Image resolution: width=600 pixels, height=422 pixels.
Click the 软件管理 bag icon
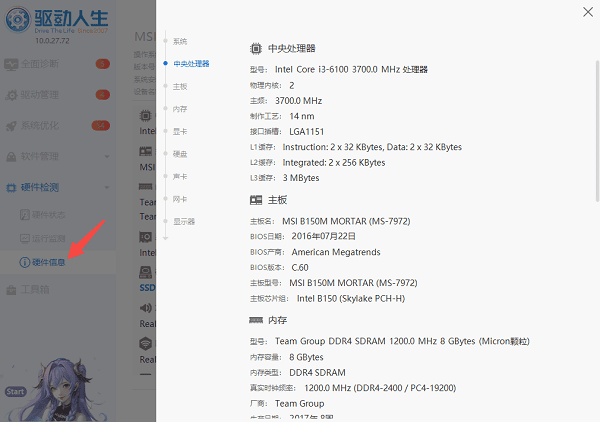tap(11, 156)
